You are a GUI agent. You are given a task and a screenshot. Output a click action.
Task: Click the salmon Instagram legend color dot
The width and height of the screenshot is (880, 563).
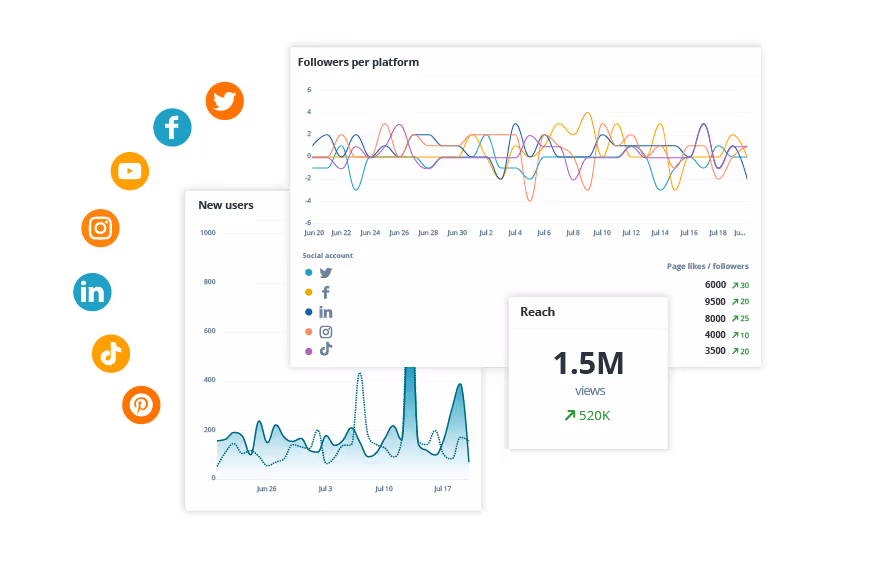point(309,332)
